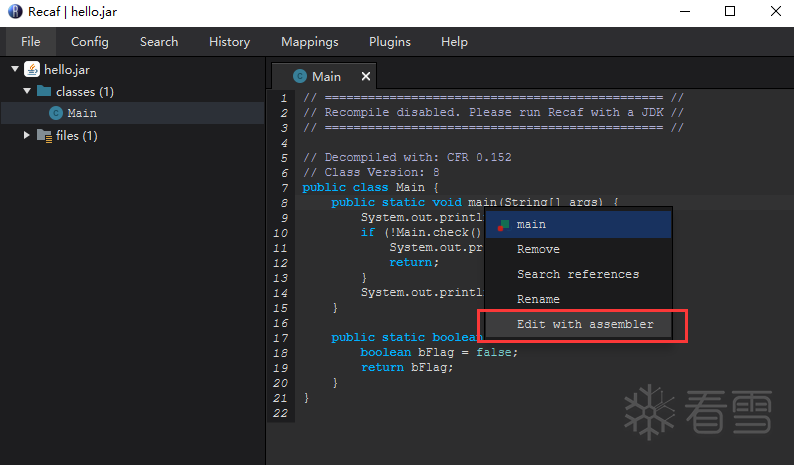Collapse the classes (1) folder

coord(27,91)
